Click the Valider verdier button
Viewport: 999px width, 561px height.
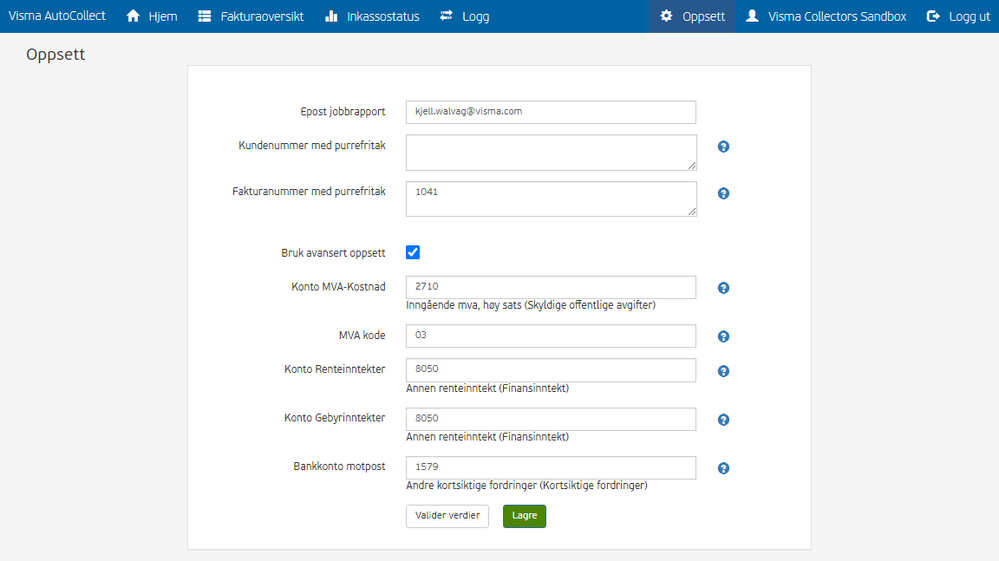pos(447,516)
